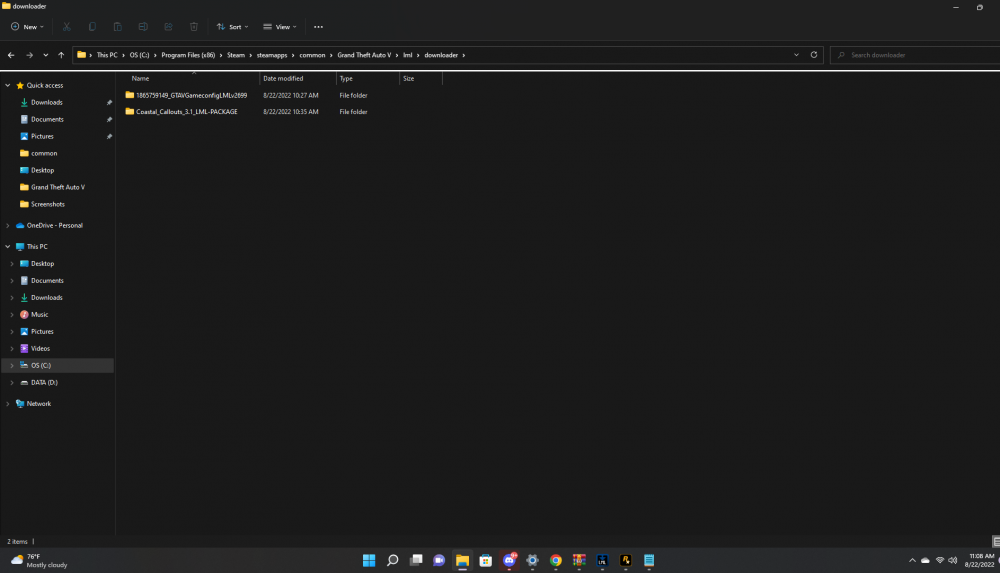The height and width of the screenshot is (573, 1000).
Task: Open the LML mod manager taskbar icon
Action: [x=602, y=560]
